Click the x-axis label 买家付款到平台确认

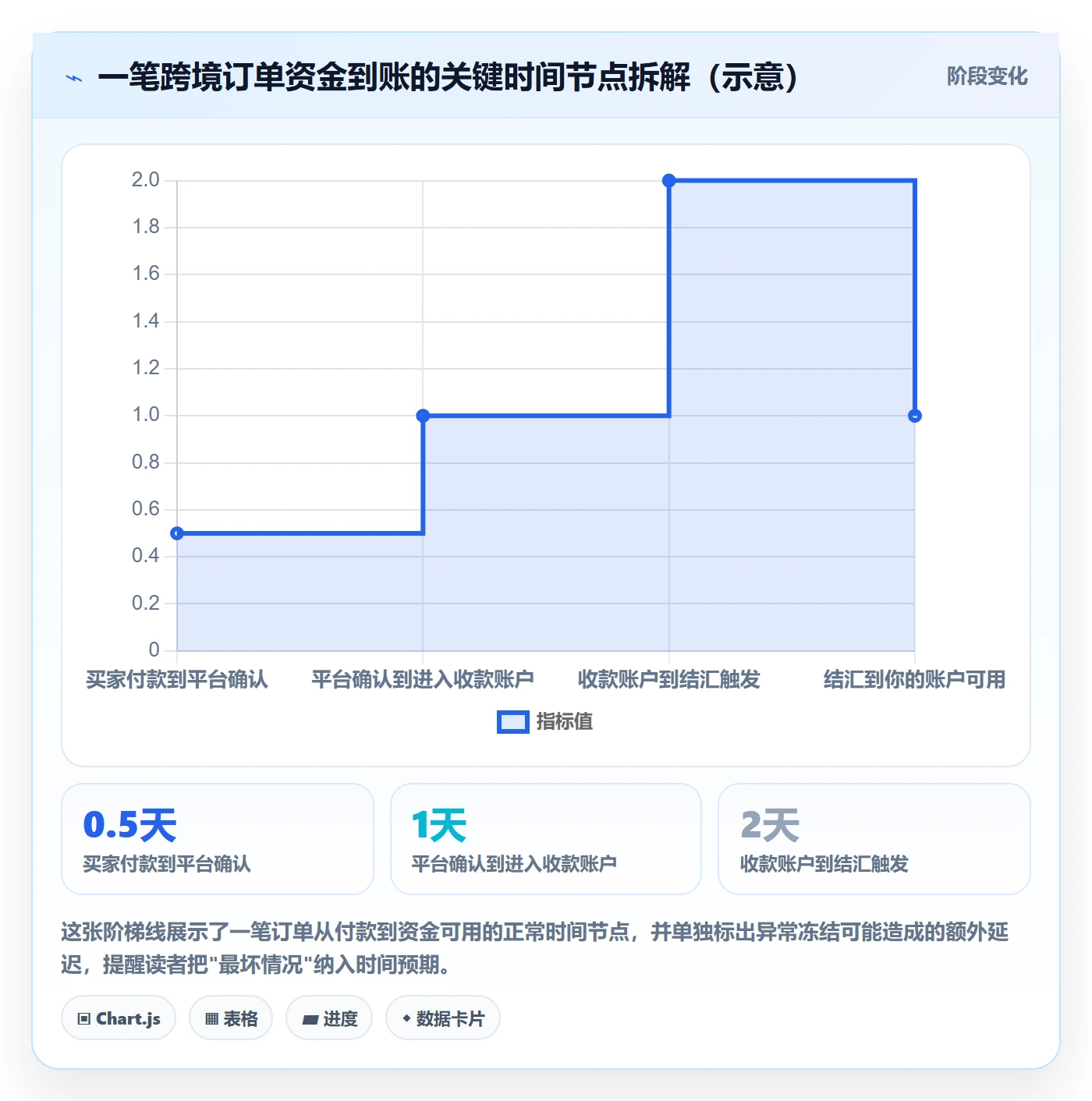pos(177,679)
